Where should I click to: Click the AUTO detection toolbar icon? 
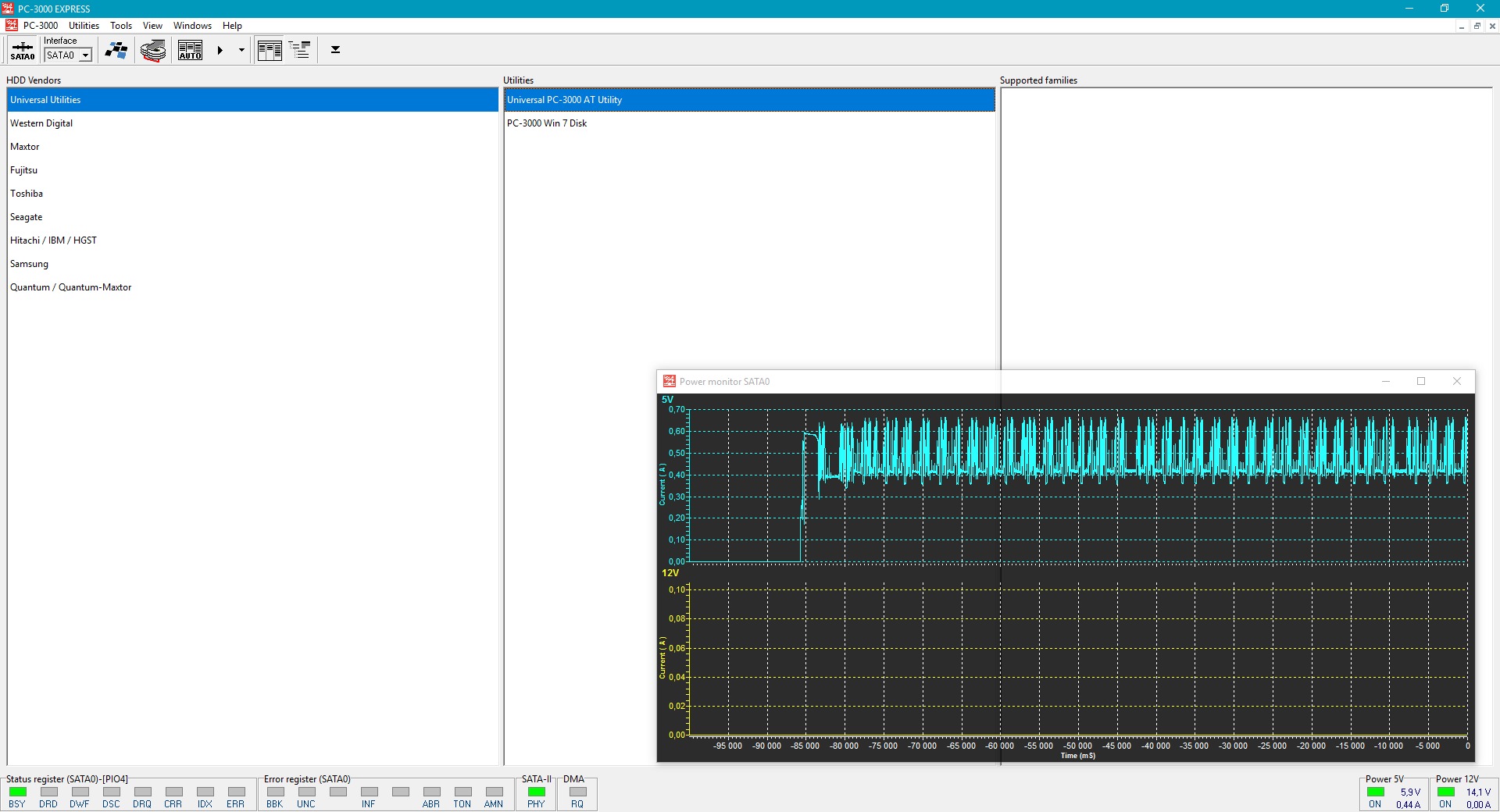point(190,50)
